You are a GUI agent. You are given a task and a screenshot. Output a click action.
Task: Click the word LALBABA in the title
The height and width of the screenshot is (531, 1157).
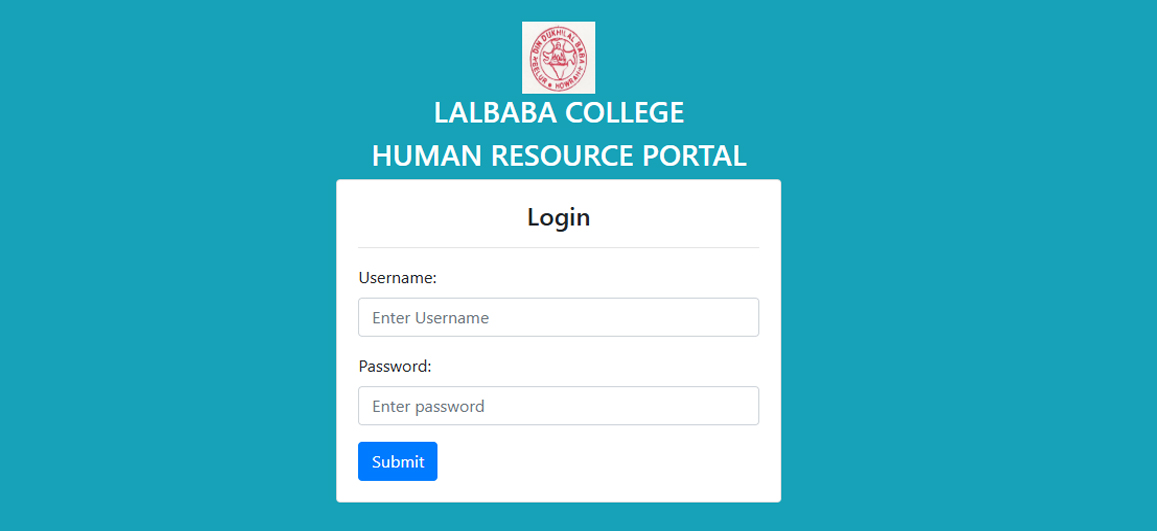point(494,113)
